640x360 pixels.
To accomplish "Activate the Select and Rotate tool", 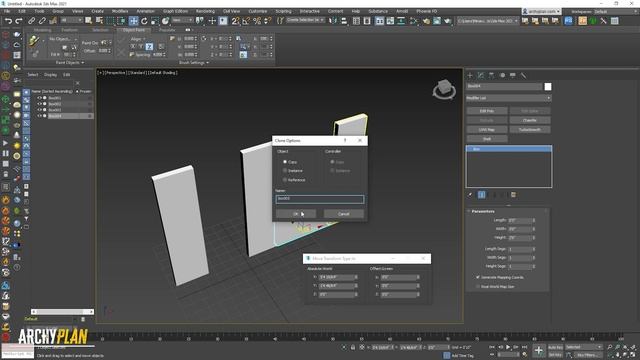I will coord(144,21).
